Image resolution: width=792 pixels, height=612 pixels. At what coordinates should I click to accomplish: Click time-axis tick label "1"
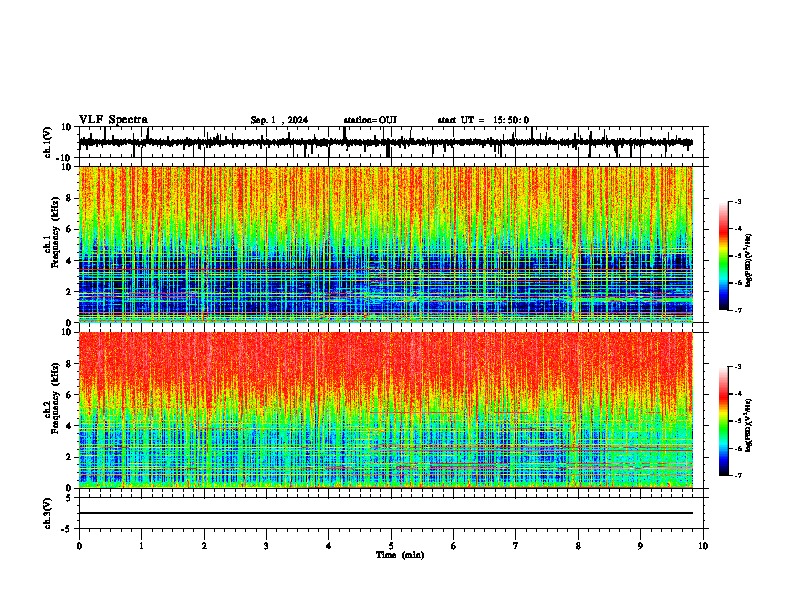coord(141,546)
